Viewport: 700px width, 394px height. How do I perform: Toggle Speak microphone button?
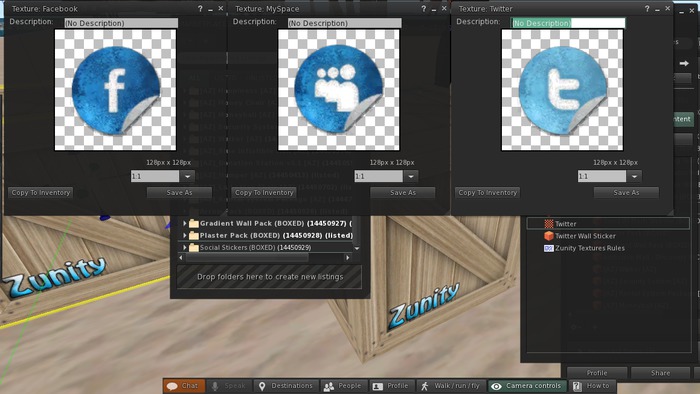(229, 386)
